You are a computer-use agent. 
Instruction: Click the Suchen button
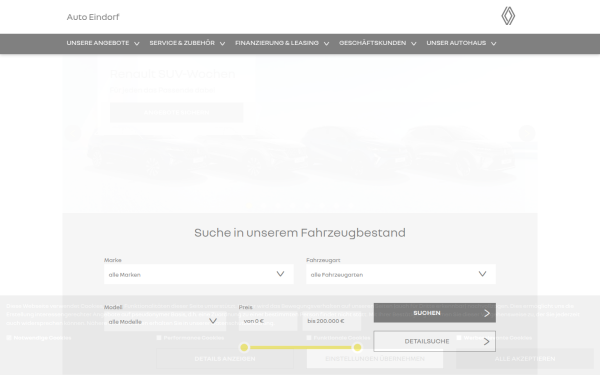434,313
